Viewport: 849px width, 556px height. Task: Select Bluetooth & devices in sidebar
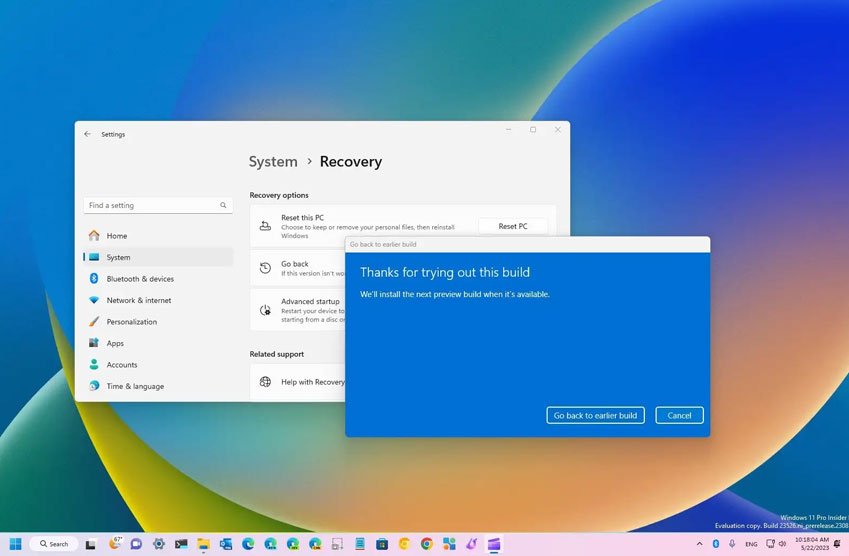click(x=140, y=279)
